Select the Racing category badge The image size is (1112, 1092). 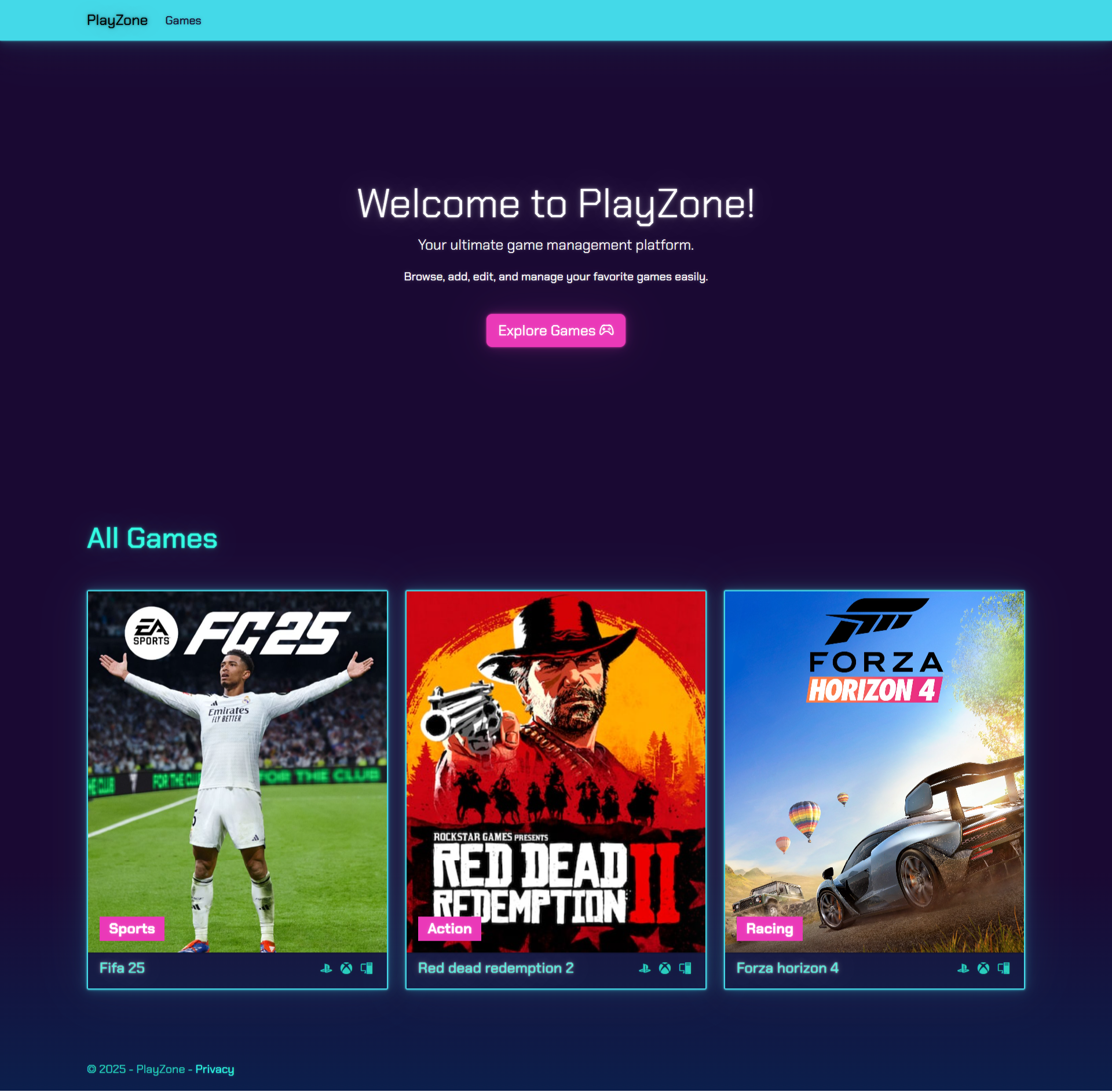click(x=769, y=929)
